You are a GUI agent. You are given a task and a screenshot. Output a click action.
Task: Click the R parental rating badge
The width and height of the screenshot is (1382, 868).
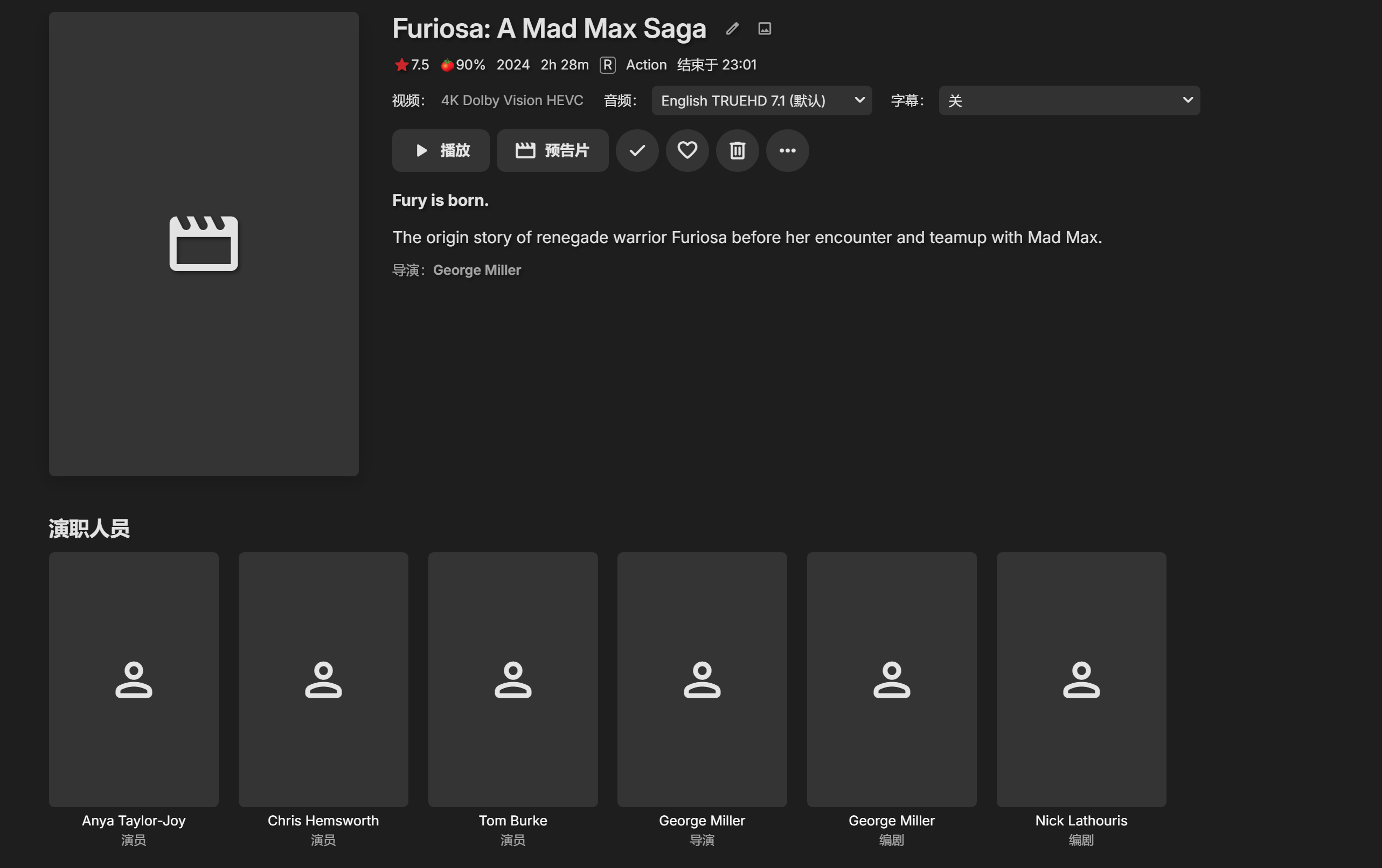click(607, 65)
